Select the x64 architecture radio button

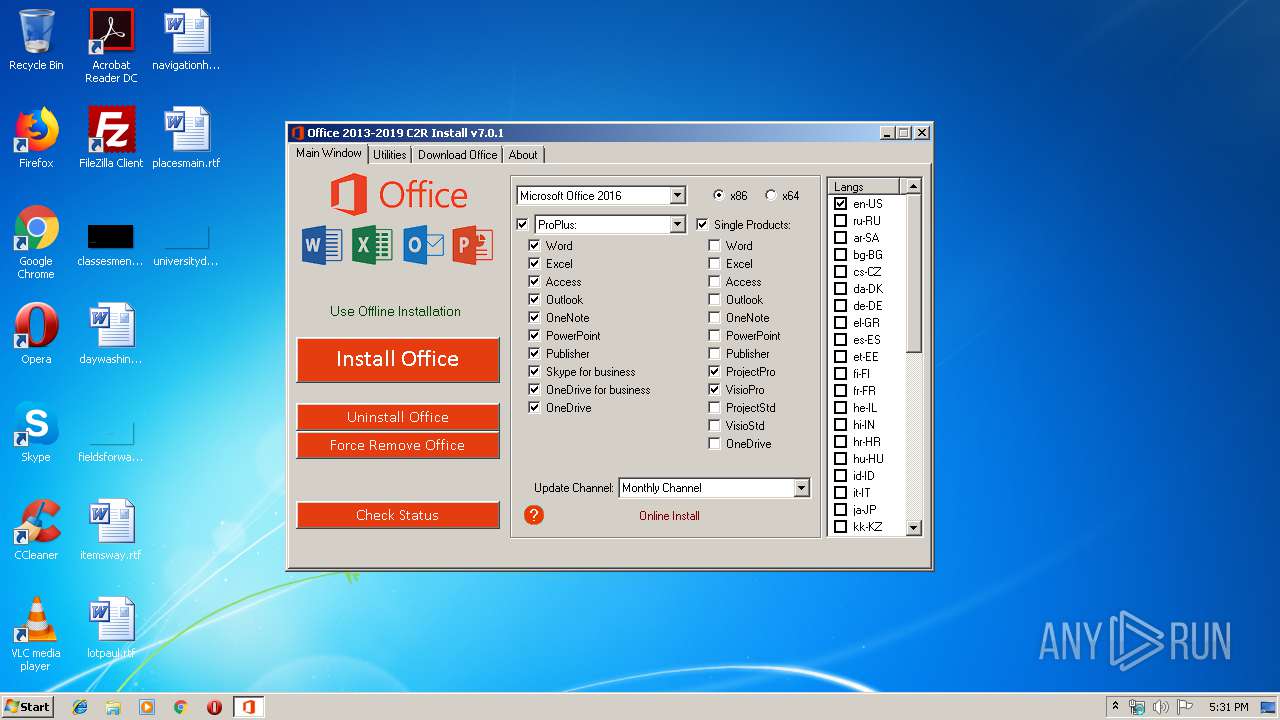click(770, 196)
